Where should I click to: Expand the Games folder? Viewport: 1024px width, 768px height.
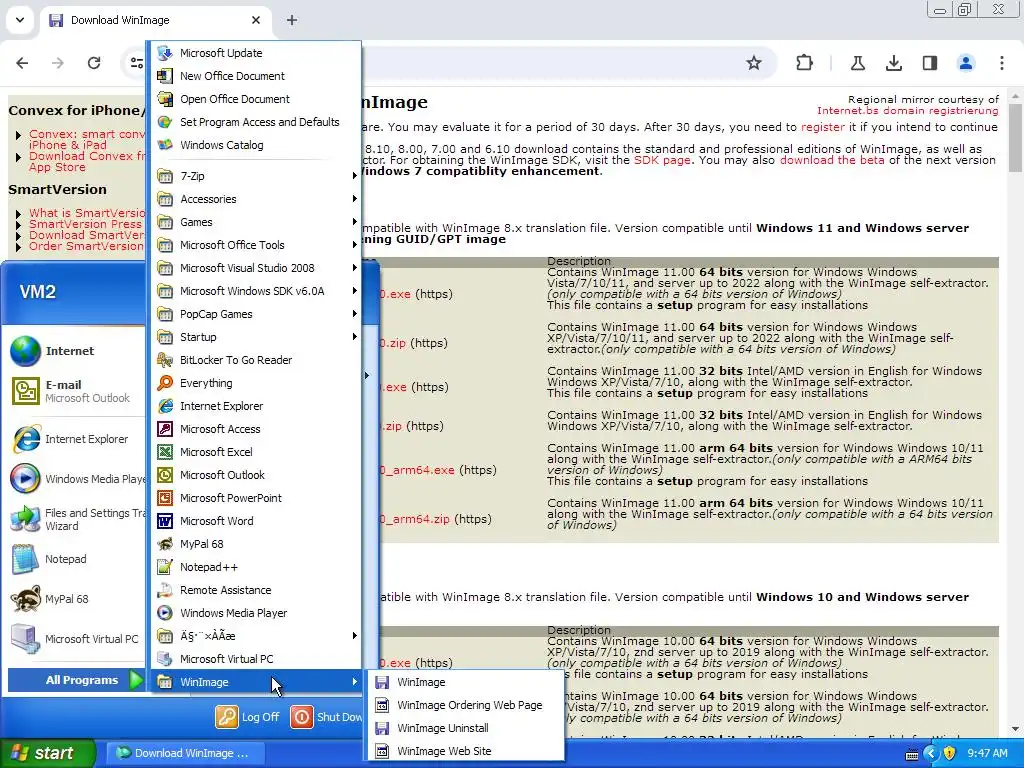click(256, 222)
